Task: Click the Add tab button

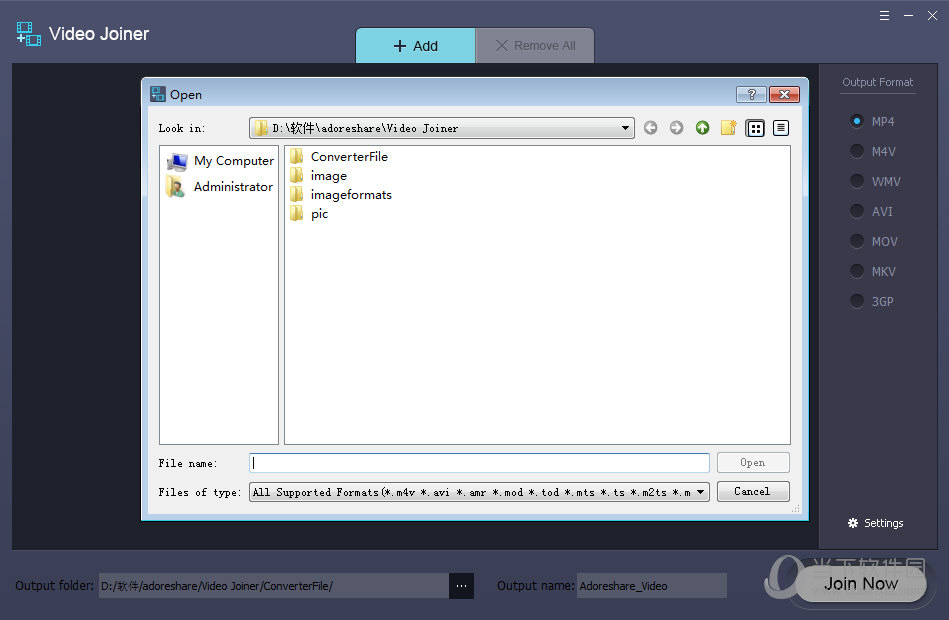Action: [x=415, y=45]
